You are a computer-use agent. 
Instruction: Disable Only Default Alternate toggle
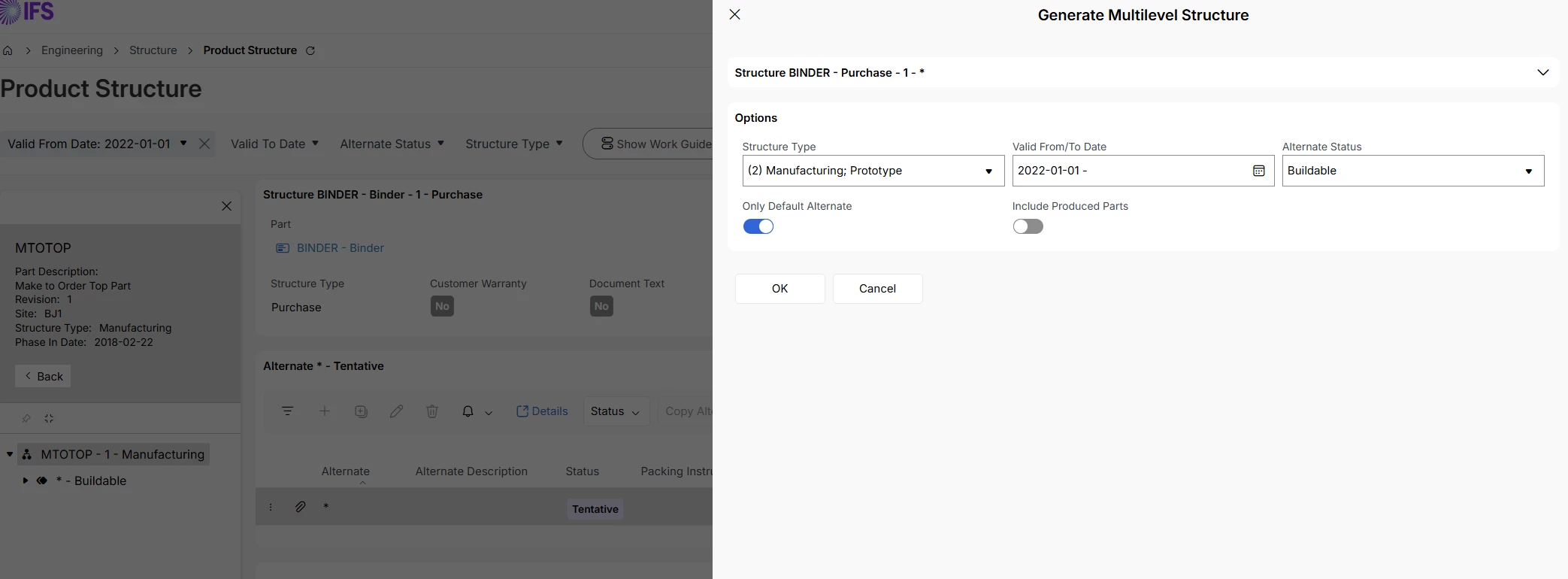pyautogui.click(x=758, y=226)
